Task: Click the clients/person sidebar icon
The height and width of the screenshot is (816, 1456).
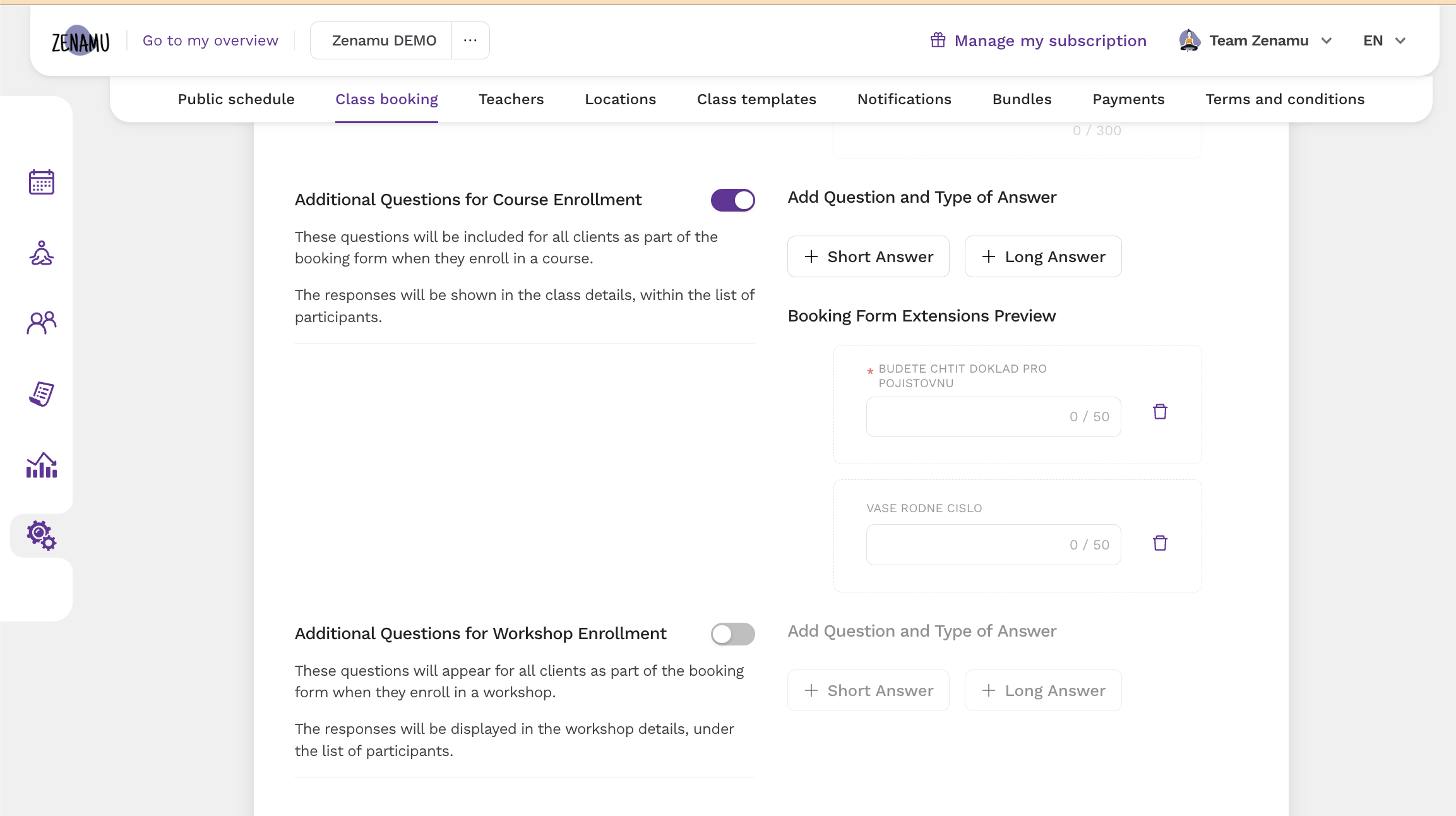Action: pyautogui.click(x=40, y=322)
